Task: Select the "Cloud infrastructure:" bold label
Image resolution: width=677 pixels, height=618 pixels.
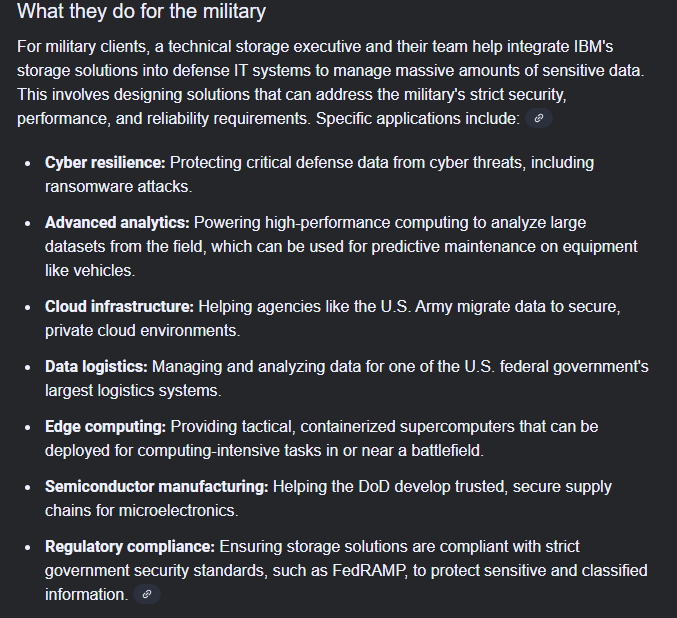Action: click(119, 306)
